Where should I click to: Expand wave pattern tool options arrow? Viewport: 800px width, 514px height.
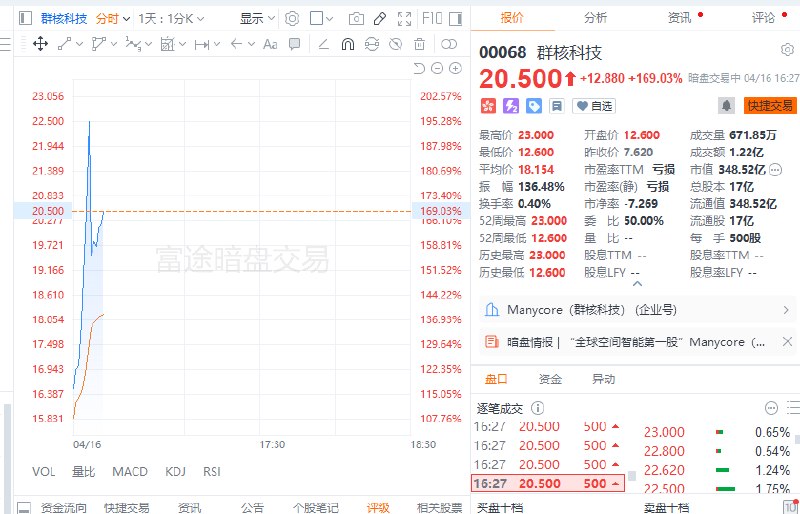click(148, 44)
